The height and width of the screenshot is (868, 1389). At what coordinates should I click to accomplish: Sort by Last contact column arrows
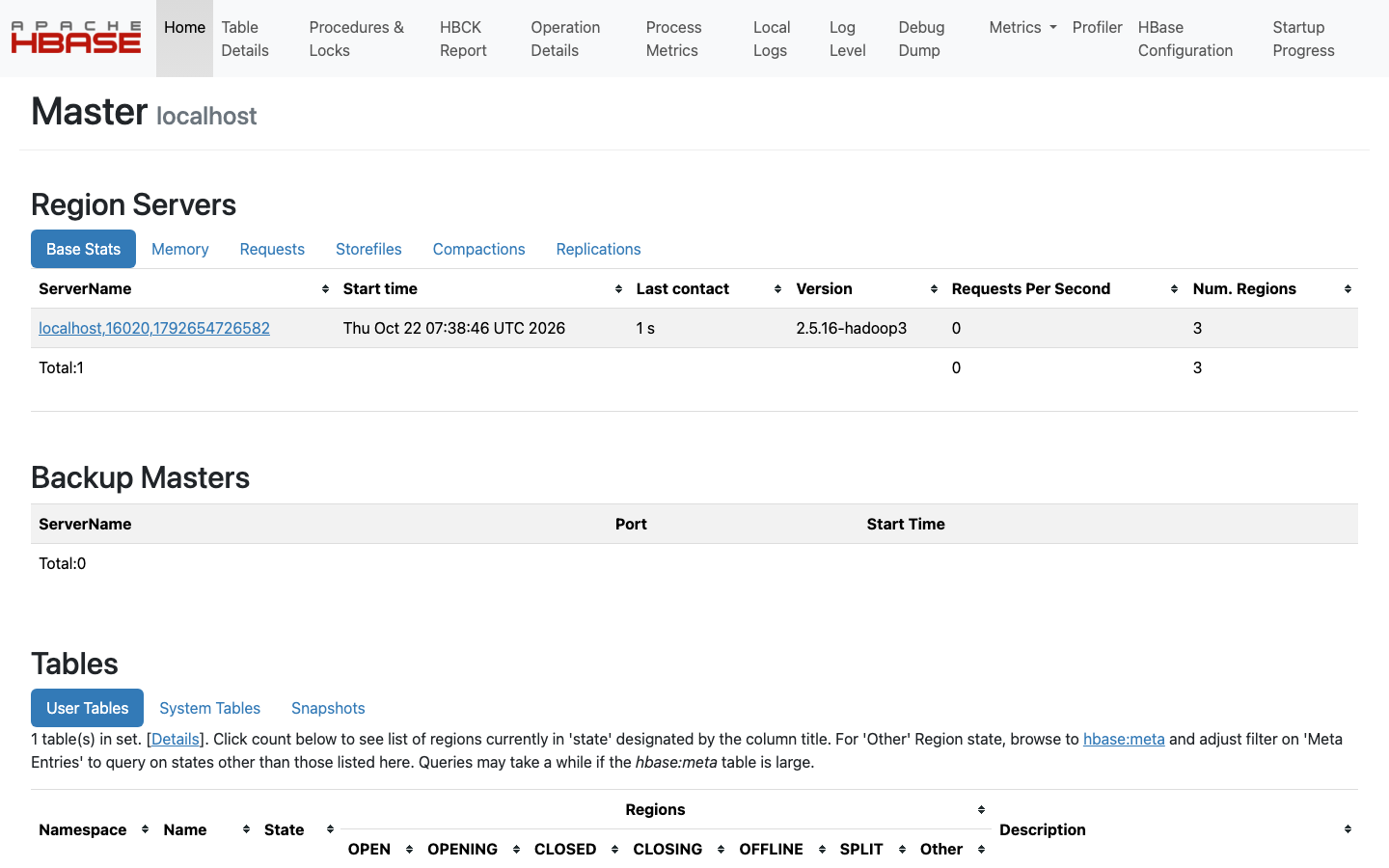777,289
